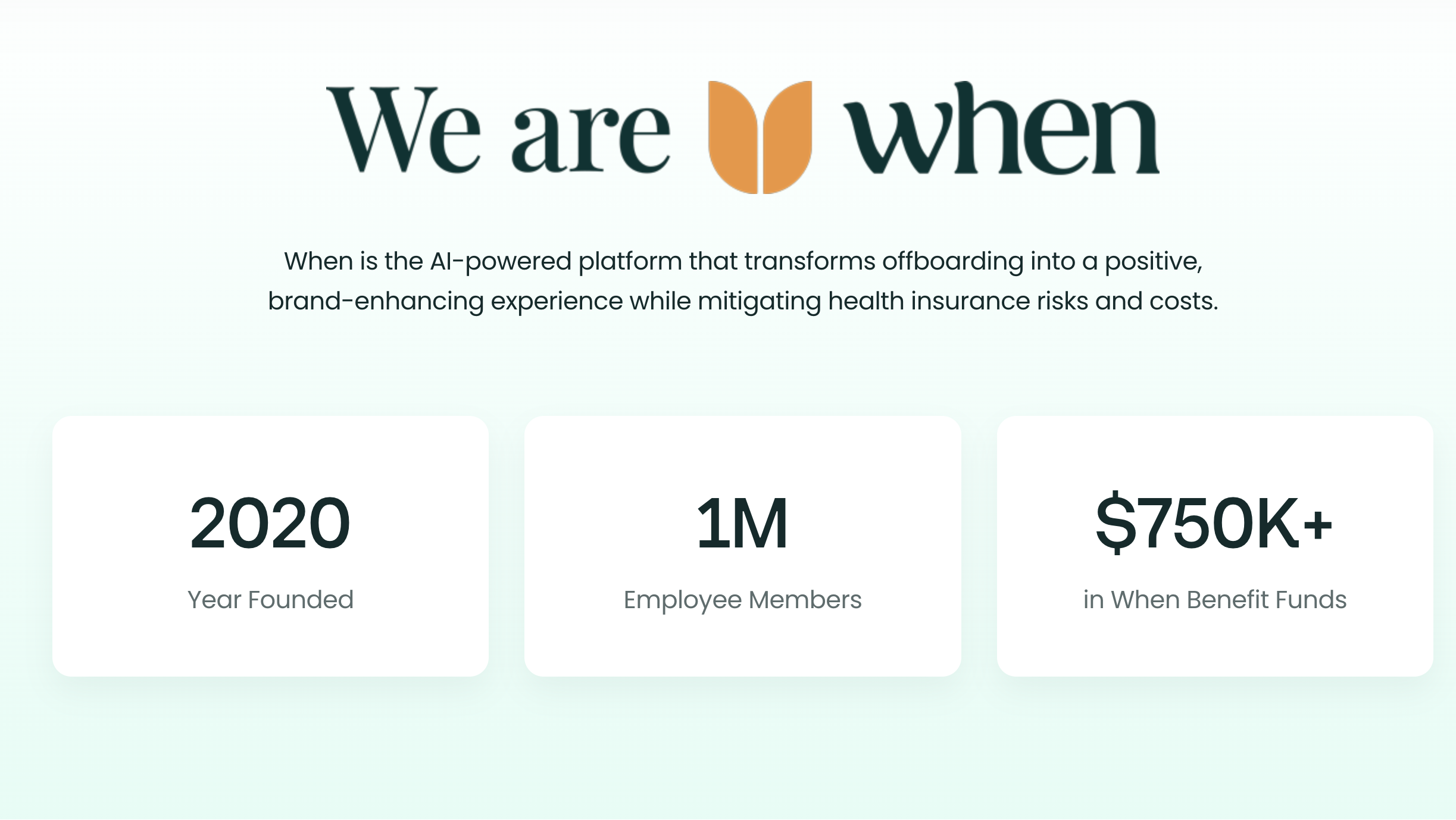Click the 'when' wordmark in the heading

click(1002, 128)
